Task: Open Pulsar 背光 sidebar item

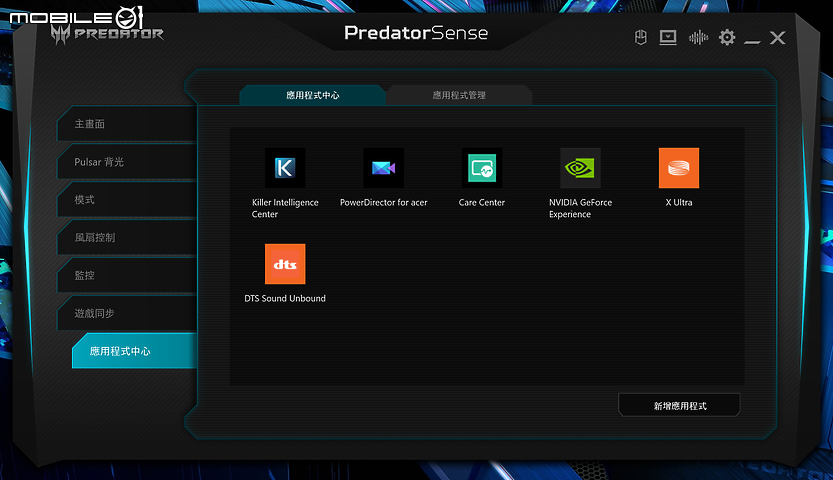Action: [127, 162]
